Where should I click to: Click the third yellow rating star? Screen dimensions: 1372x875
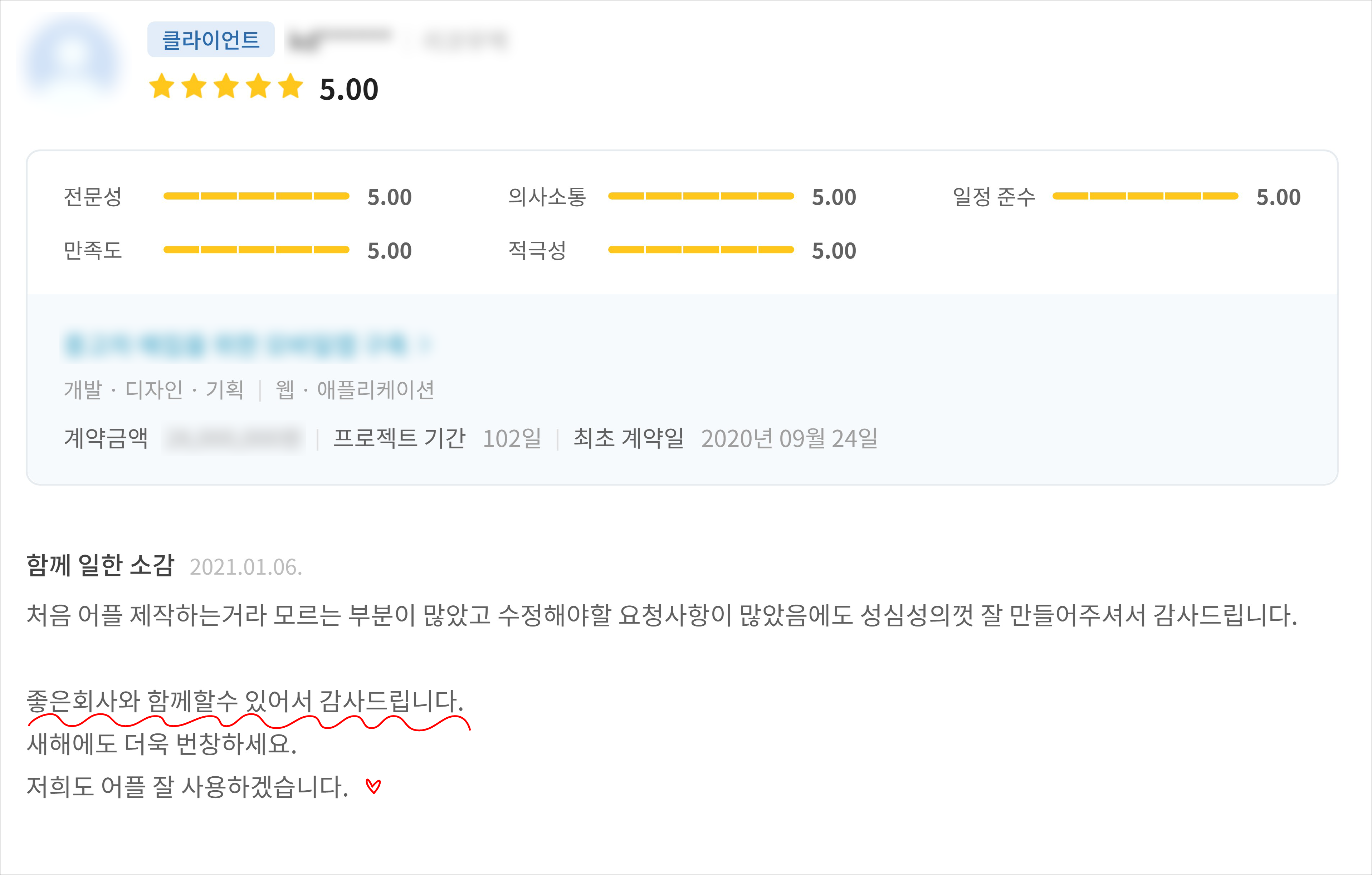click(x=226, y=86)
